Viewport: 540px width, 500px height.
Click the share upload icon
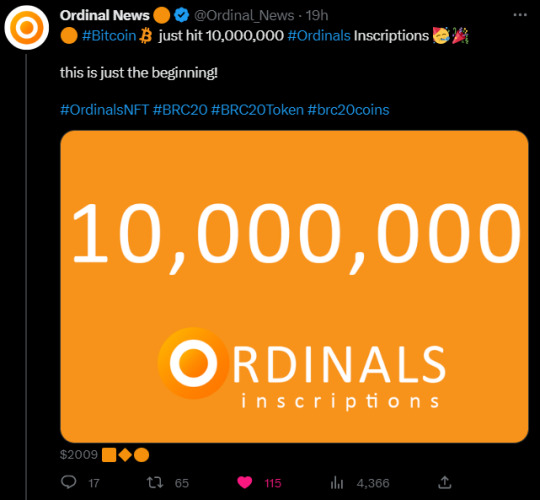[x=445, y=482]
